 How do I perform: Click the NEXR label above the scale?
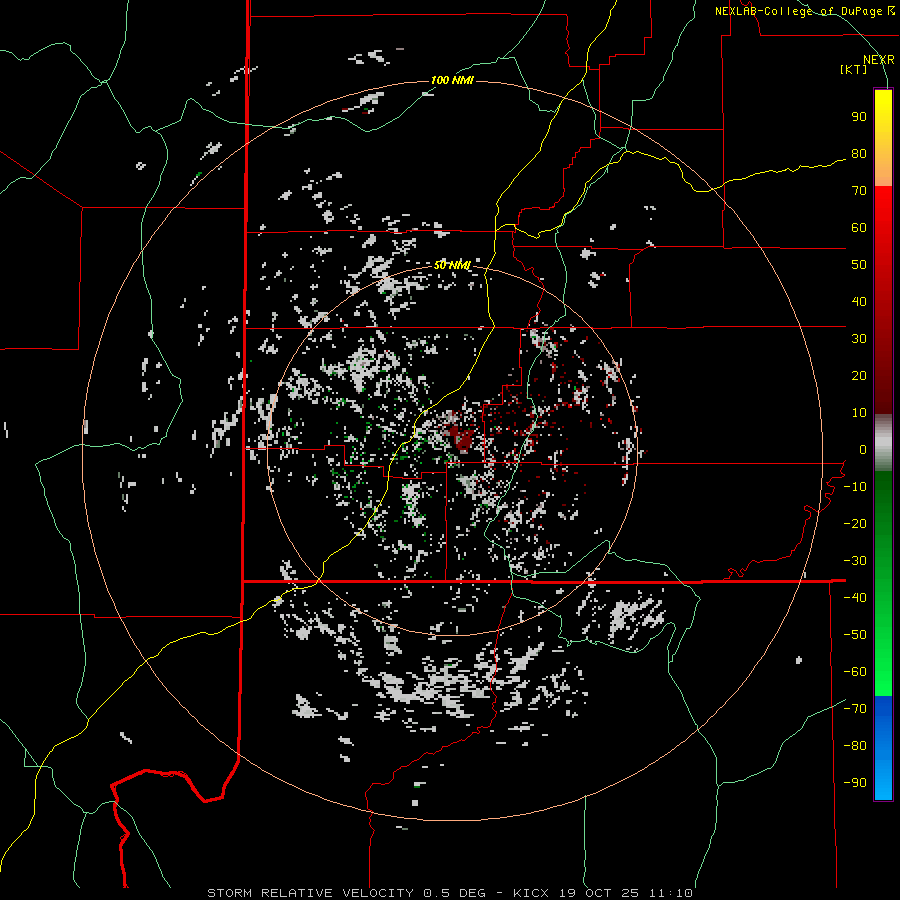point(879,60)
